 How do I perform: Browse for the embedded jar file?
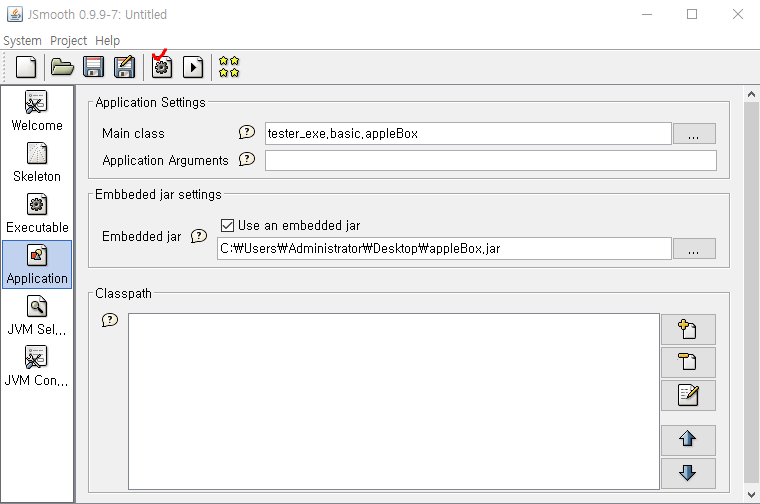[x=694, y=249]
